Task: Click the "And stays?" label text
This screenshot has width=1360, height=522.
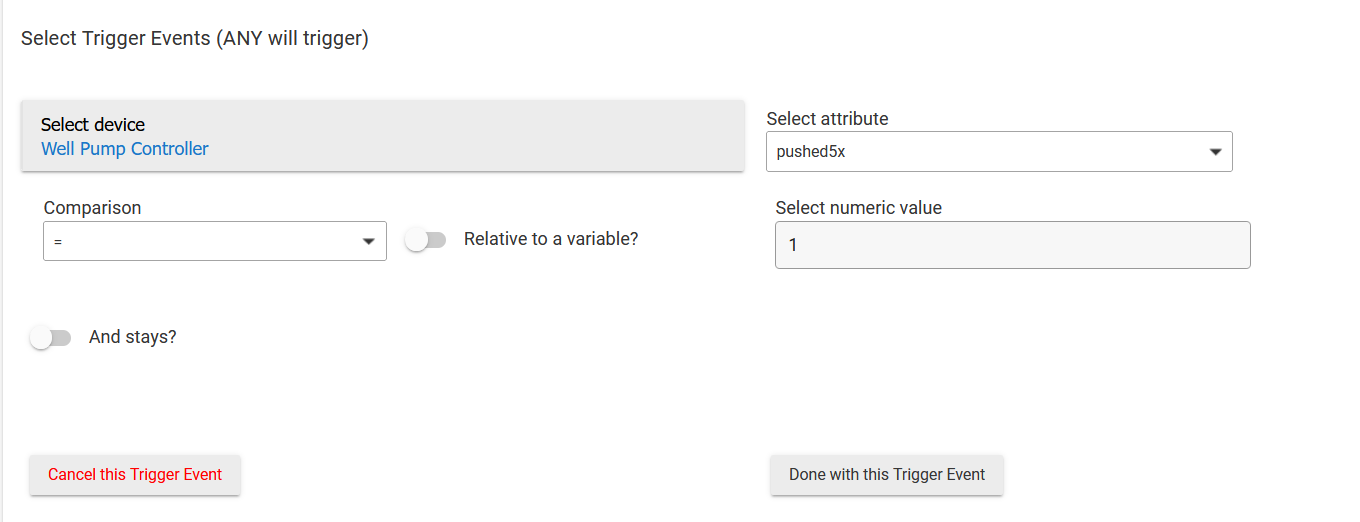Action: click(x=132, y=337)
